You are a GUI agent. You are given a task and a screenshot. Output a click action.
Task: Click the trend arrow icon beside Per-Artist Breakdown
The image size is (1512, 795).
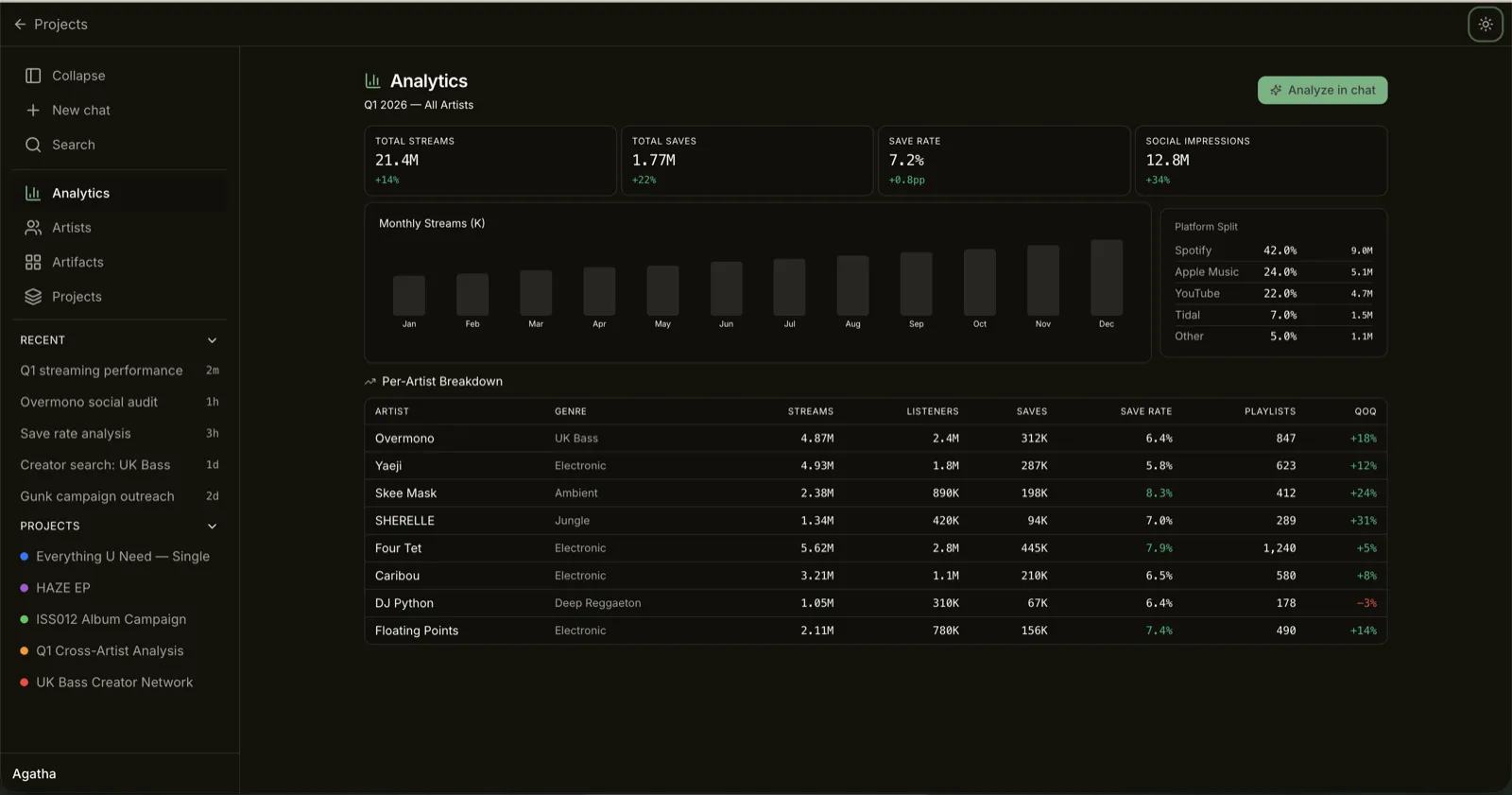click(x=369, y=382)
